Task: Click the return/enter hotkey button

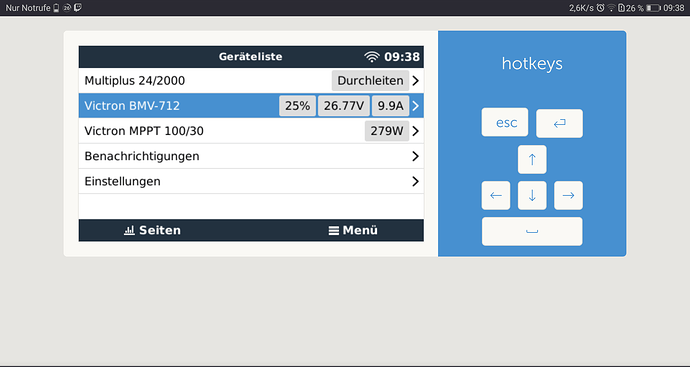Action: [559, 123]
